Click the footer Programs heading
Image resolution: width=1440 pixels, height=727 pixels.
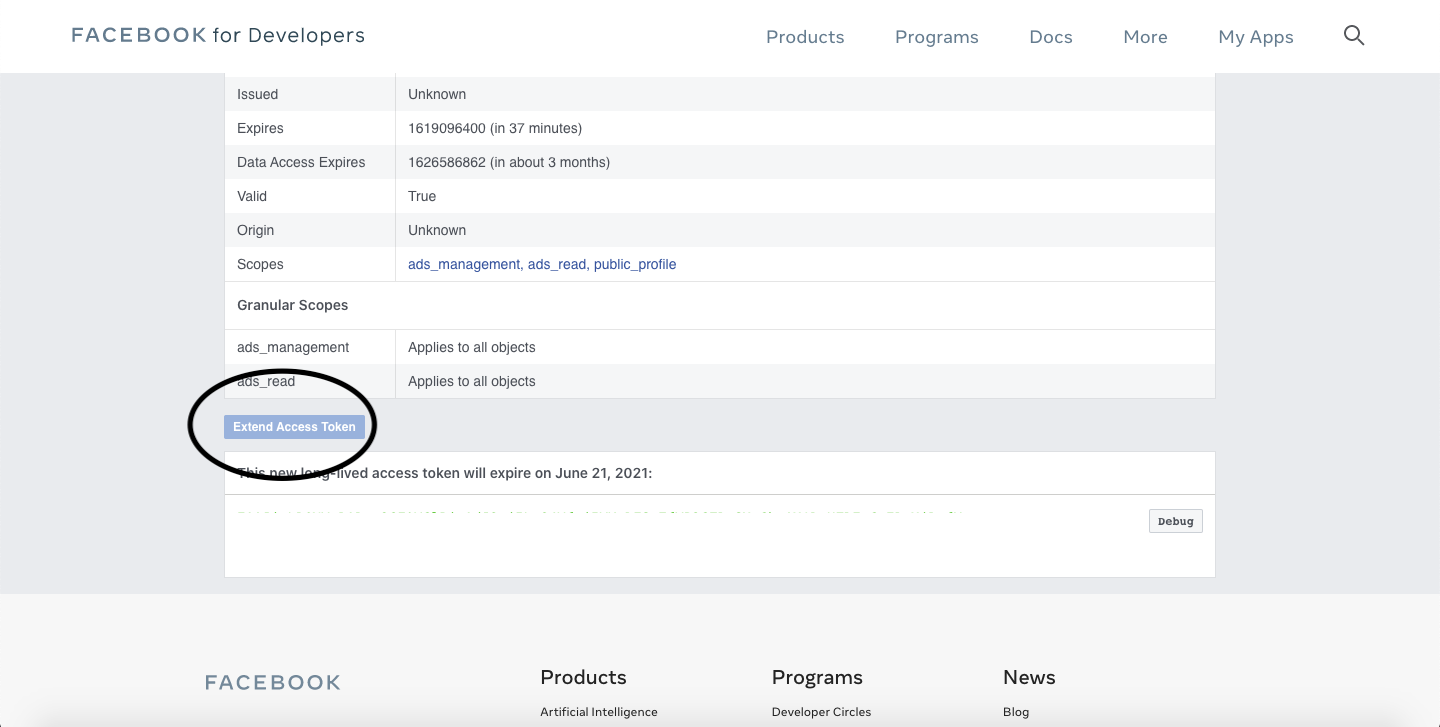coord(816,677)
